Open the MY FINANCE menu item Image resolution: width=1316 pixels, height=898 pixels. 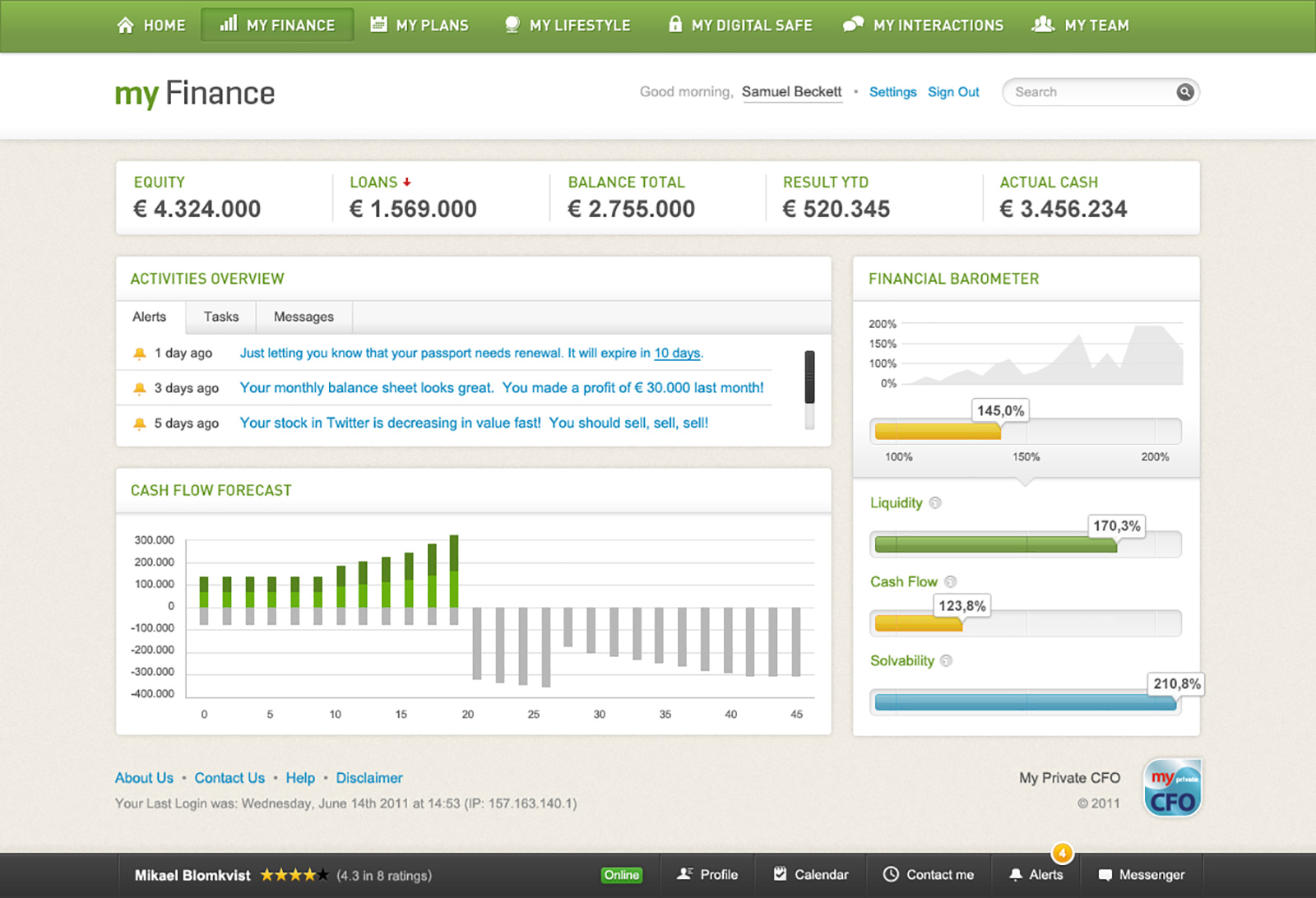277,25
